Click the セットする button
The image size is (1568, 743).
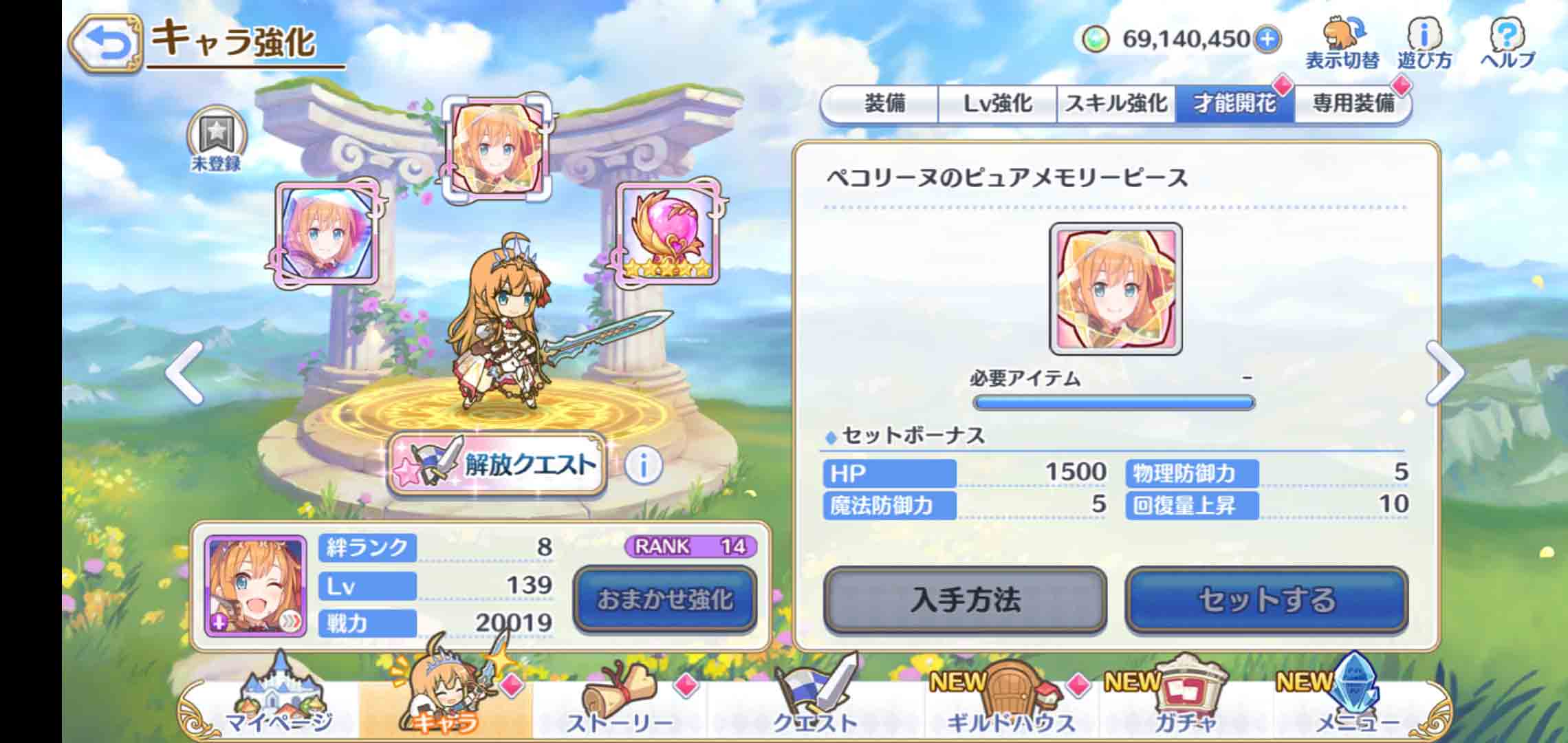[x=1267, y=599]
